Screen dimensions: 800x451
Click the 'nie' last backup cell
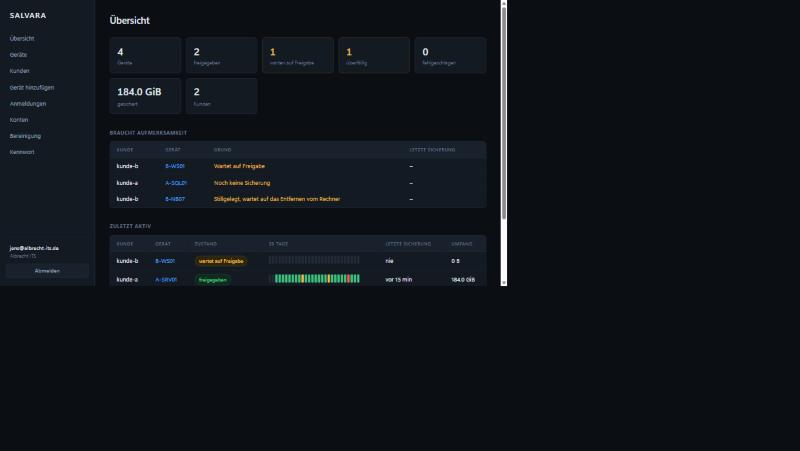point(389,261)
